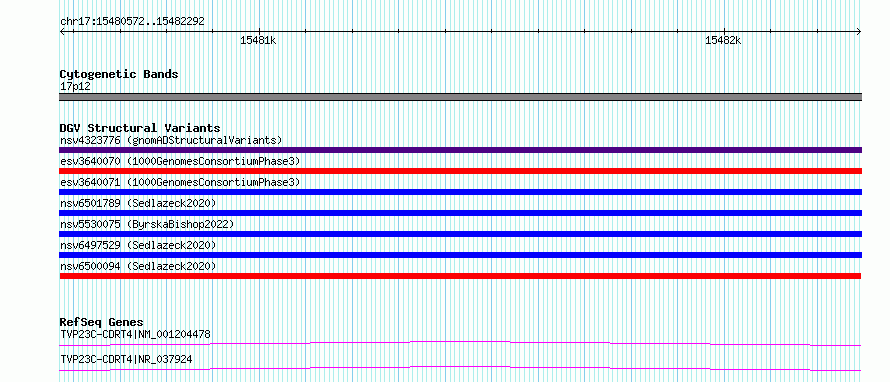This screenshot has height=382, width=890.
Task: Click the purple nsv4323776 variant bar
Action: click(460, 150)
